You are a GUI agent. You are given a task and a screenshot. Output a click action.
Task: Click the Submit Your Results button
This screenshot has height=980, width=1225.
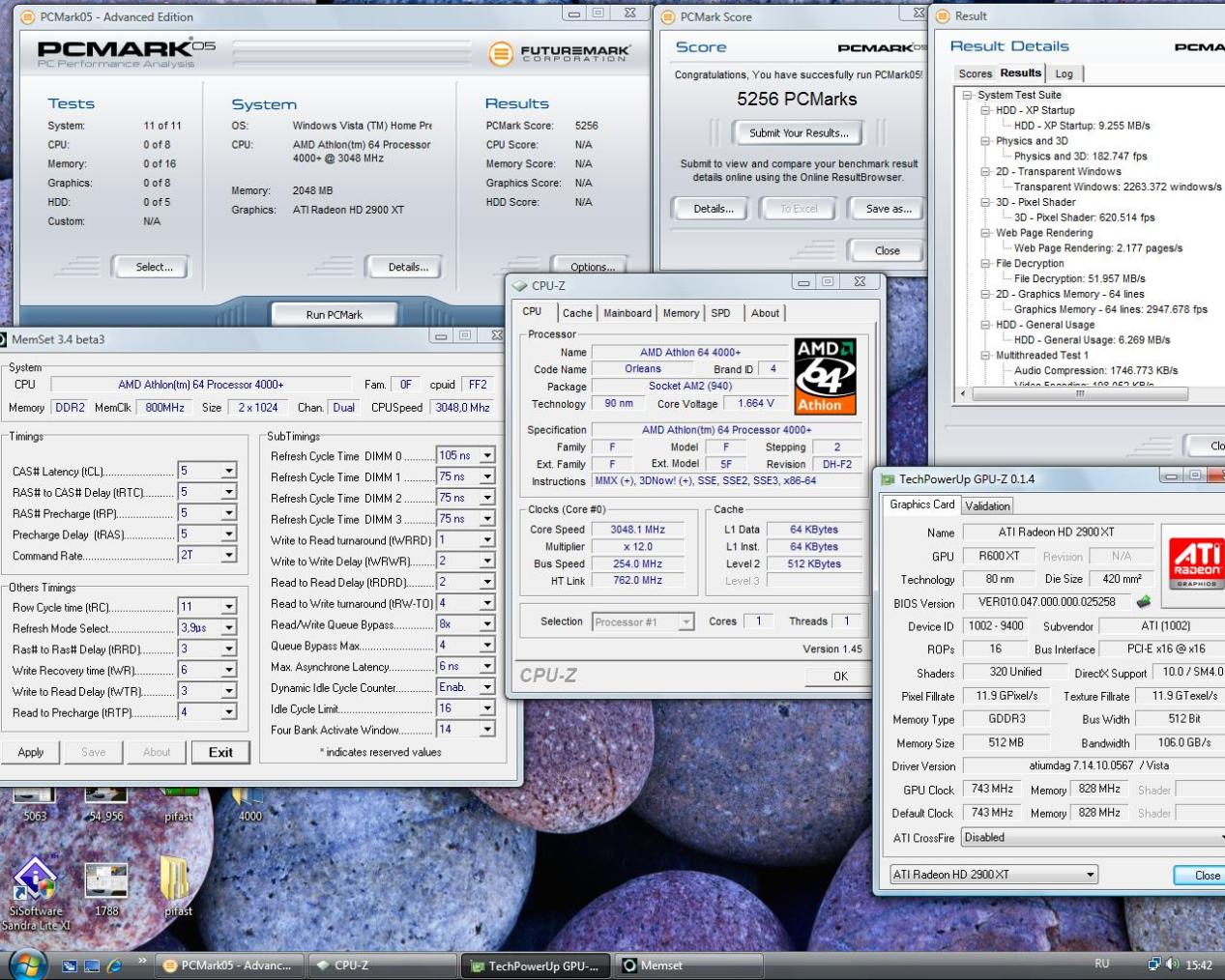(x=799, y=133)
